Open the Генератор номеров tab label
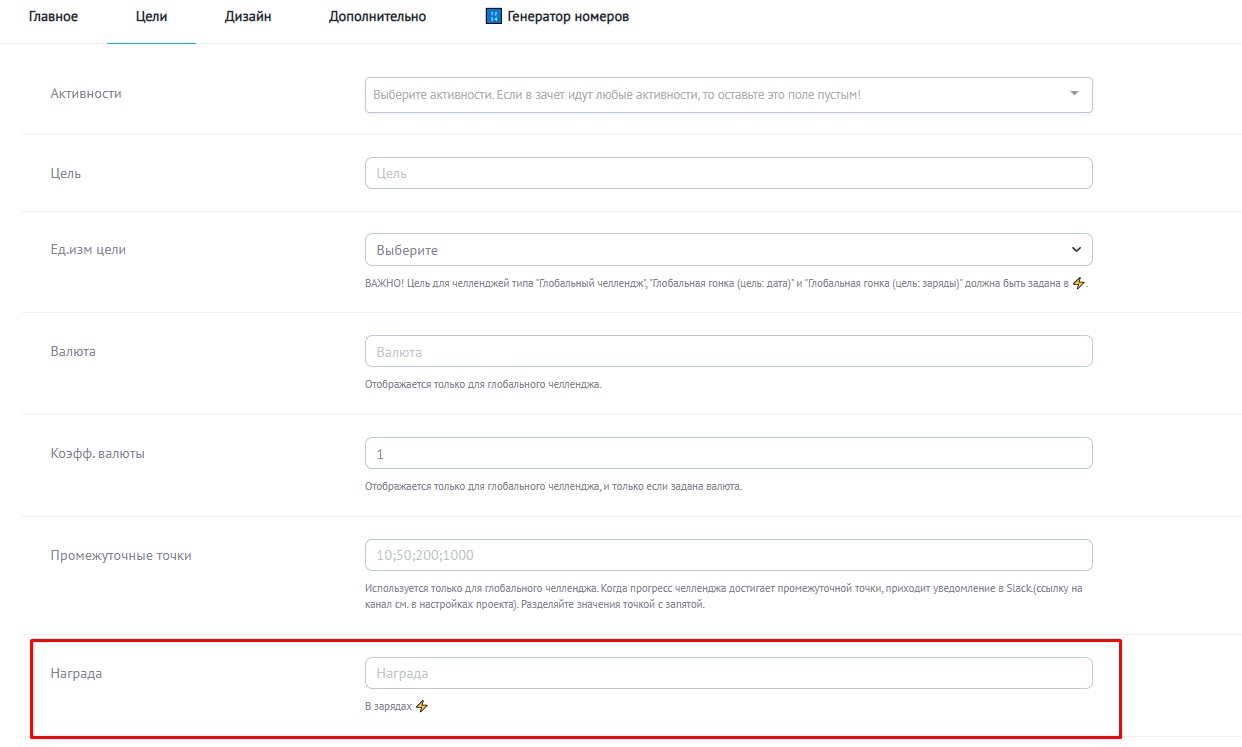The image size is (1242, 747). pos(567,17)
